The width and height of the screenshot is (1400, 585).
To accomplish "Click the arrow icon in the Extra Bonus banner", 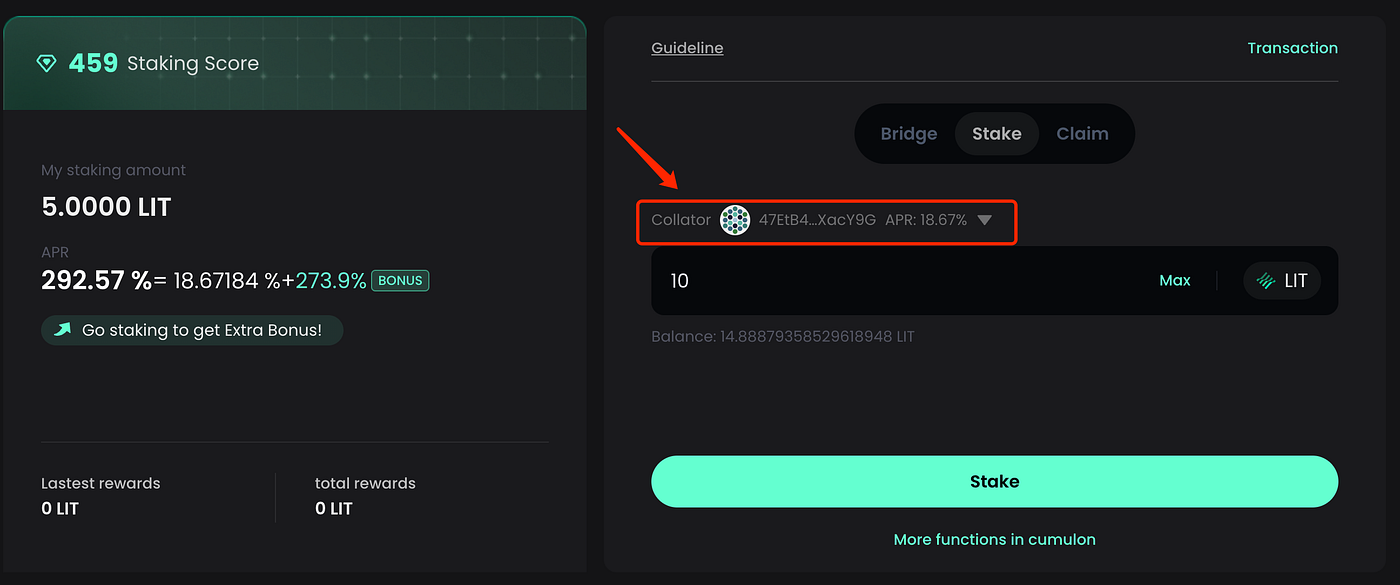I will click(62, 330).
